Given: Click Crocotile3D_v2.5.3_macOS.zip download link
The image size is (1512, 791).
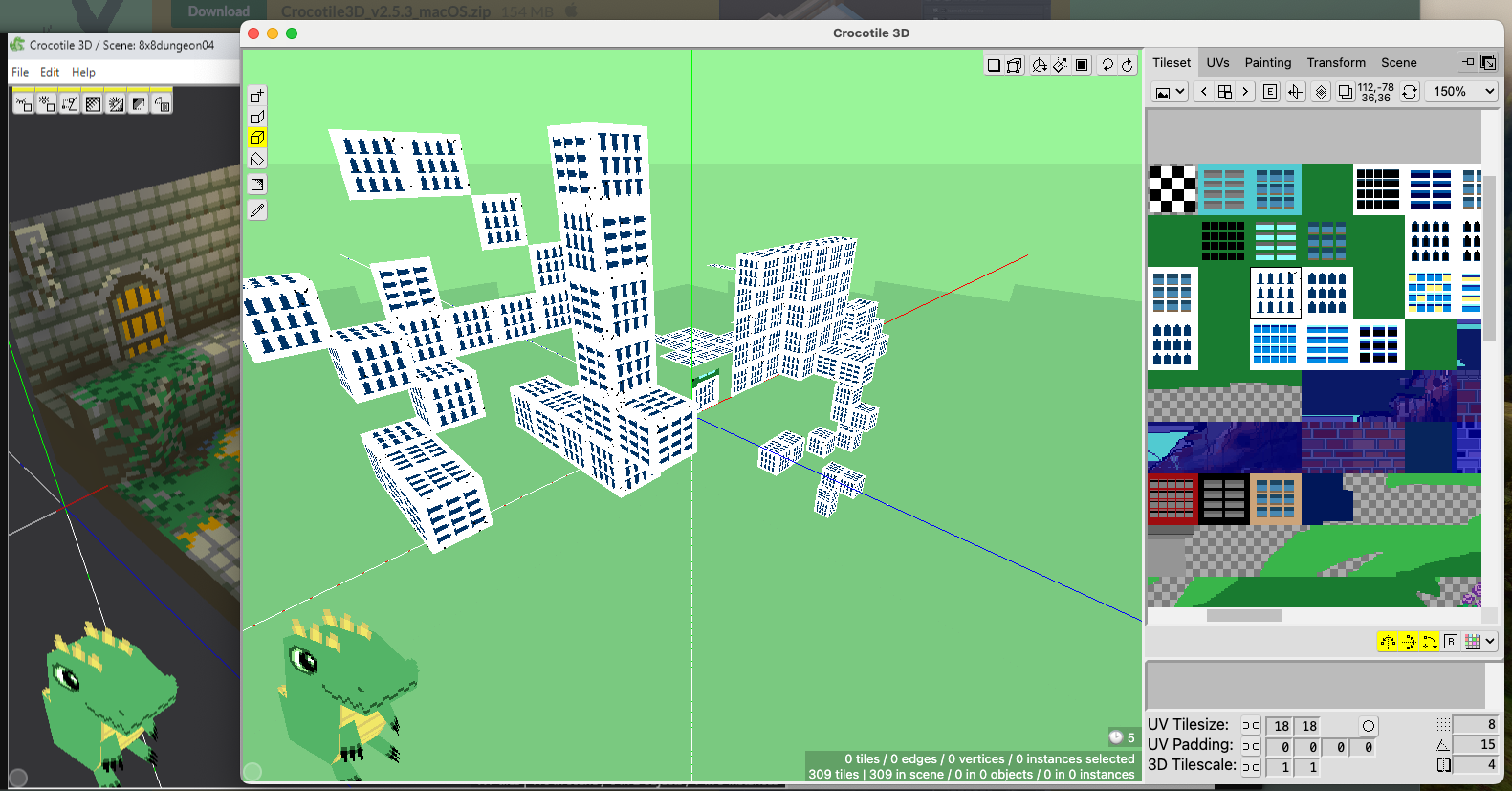Looking at the screenshot, I should (386, 11).
